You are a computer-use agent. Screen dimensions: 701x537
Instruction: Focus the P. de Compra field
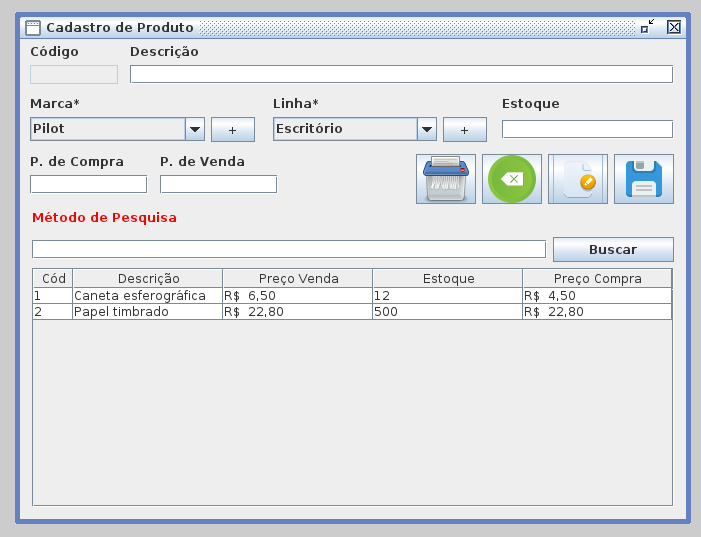point(89,184)
